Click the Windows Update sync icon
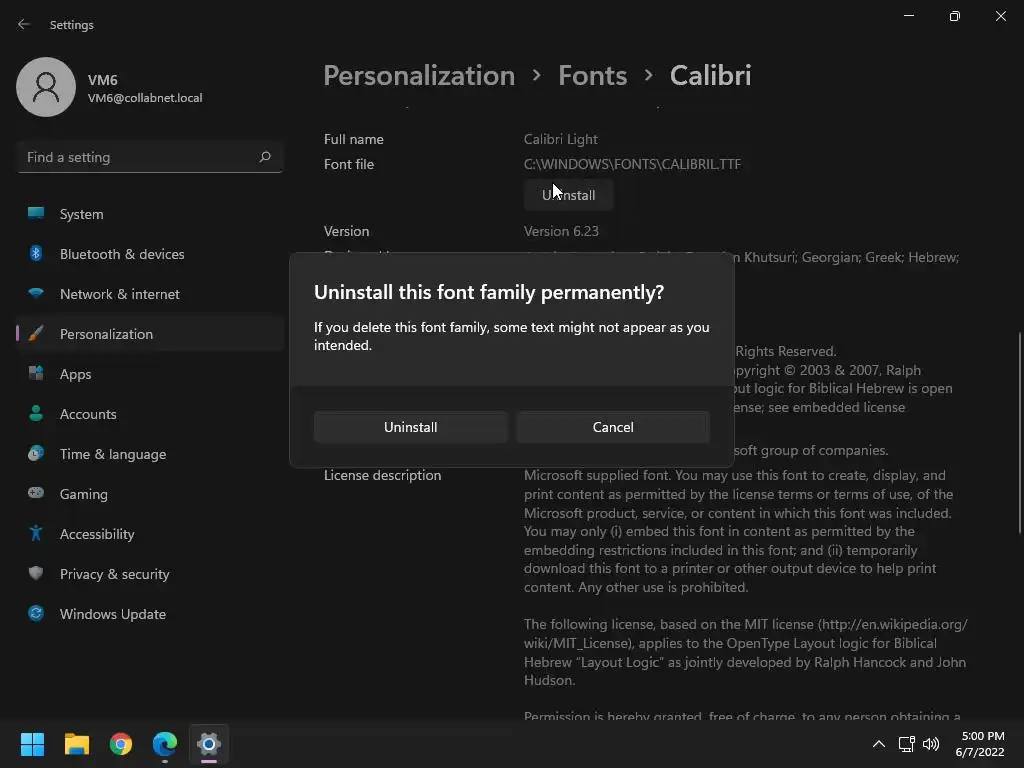The height and width of the screenshot is (768, 1024). pos(36,614)
